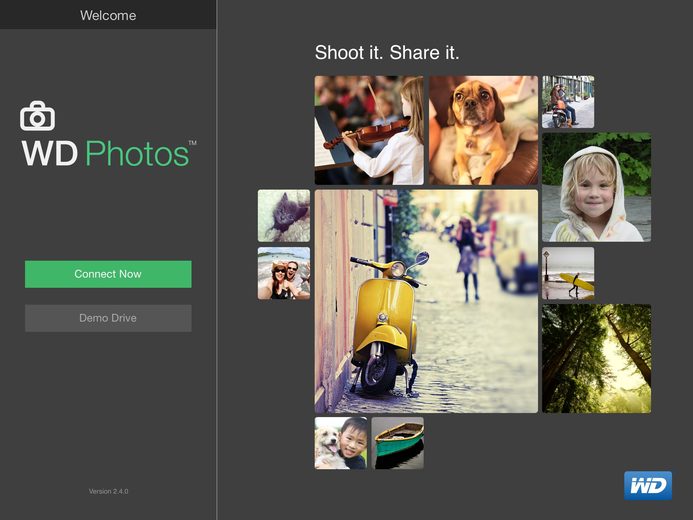
Task: Click the 'Shoot it. Share it.' heading
Action: click(x=387, y=53)
